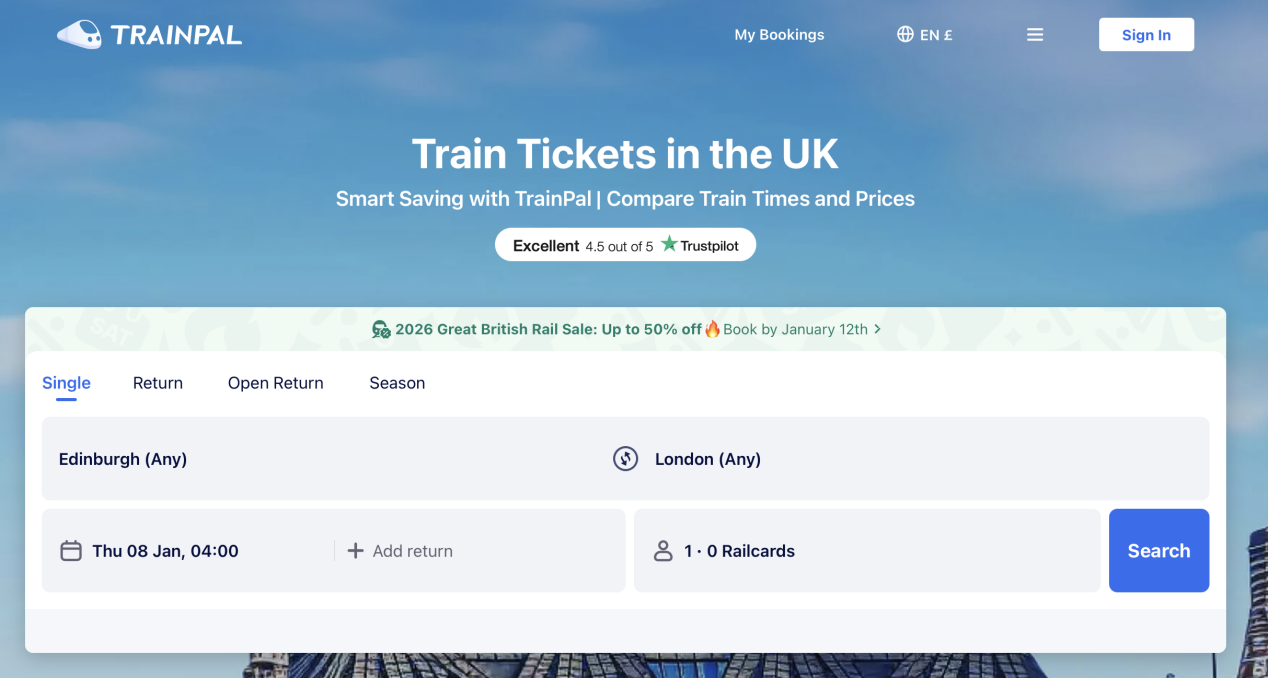Click the Trustpilot star icon
This screenshot has width=1268, height=678.
(669, 245)
